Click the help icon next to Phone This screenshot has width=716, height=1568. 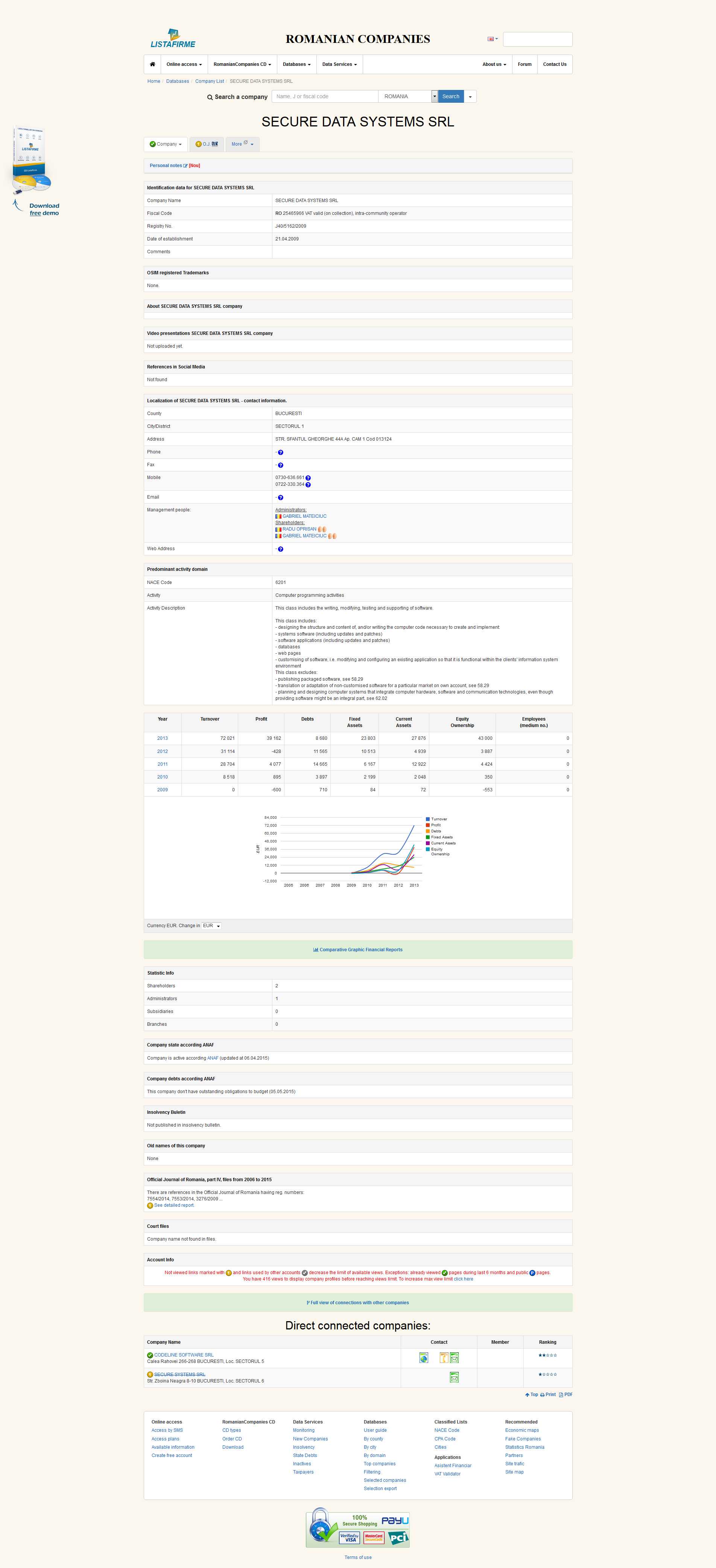pyautogui.click(x=280, y=452)
